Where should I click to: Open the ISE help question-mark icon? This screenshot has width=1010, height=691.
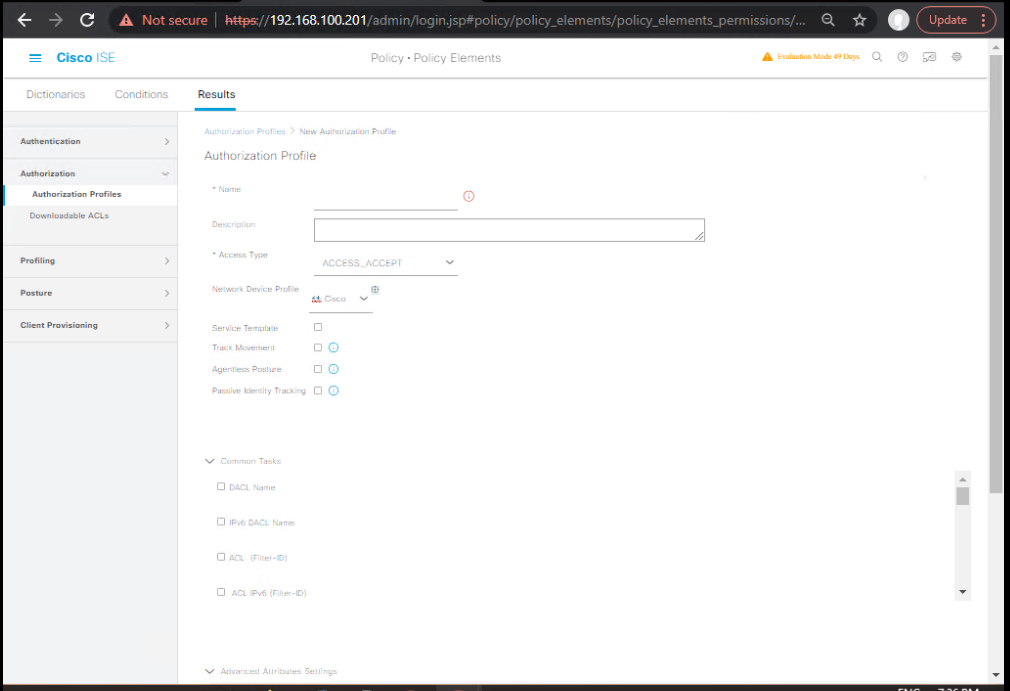902,57
